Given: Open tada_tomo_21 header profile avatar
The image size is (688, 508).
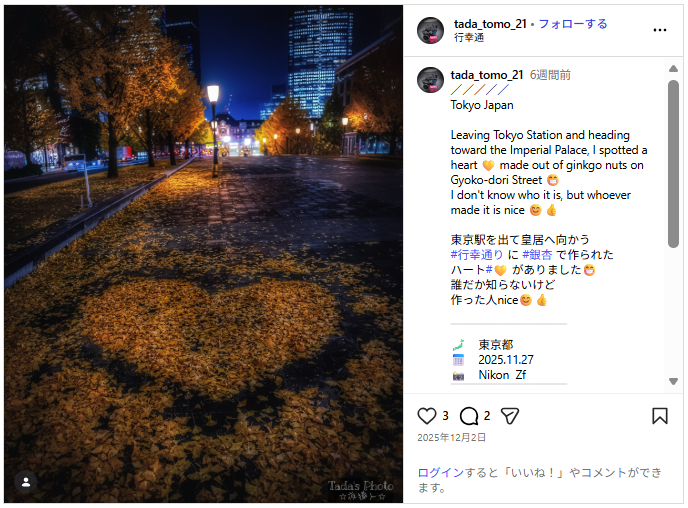Looking at the screenshot, I should 430,30.
